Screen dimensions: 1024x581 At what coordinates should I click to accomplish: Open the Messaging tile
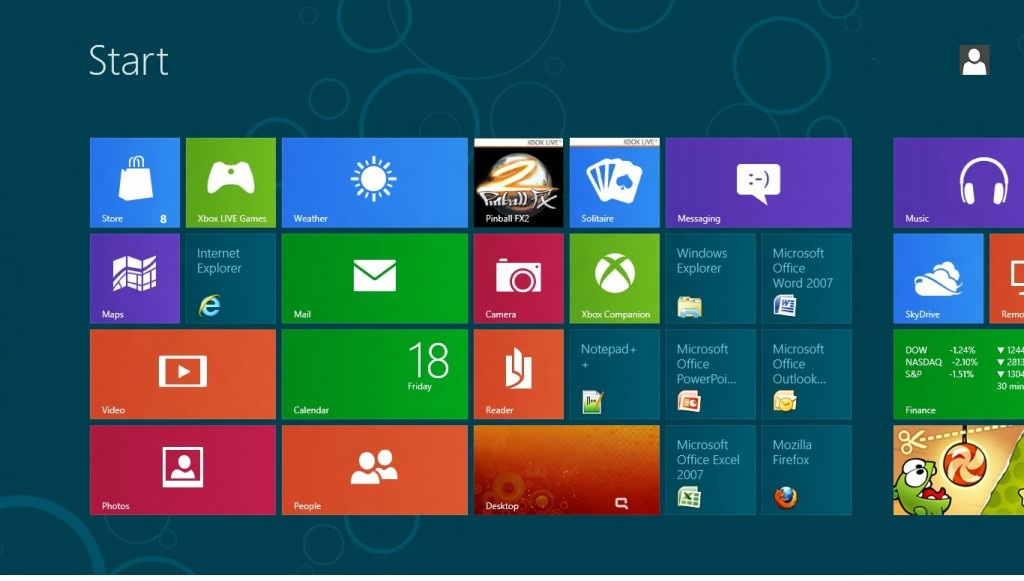point(758,182)
